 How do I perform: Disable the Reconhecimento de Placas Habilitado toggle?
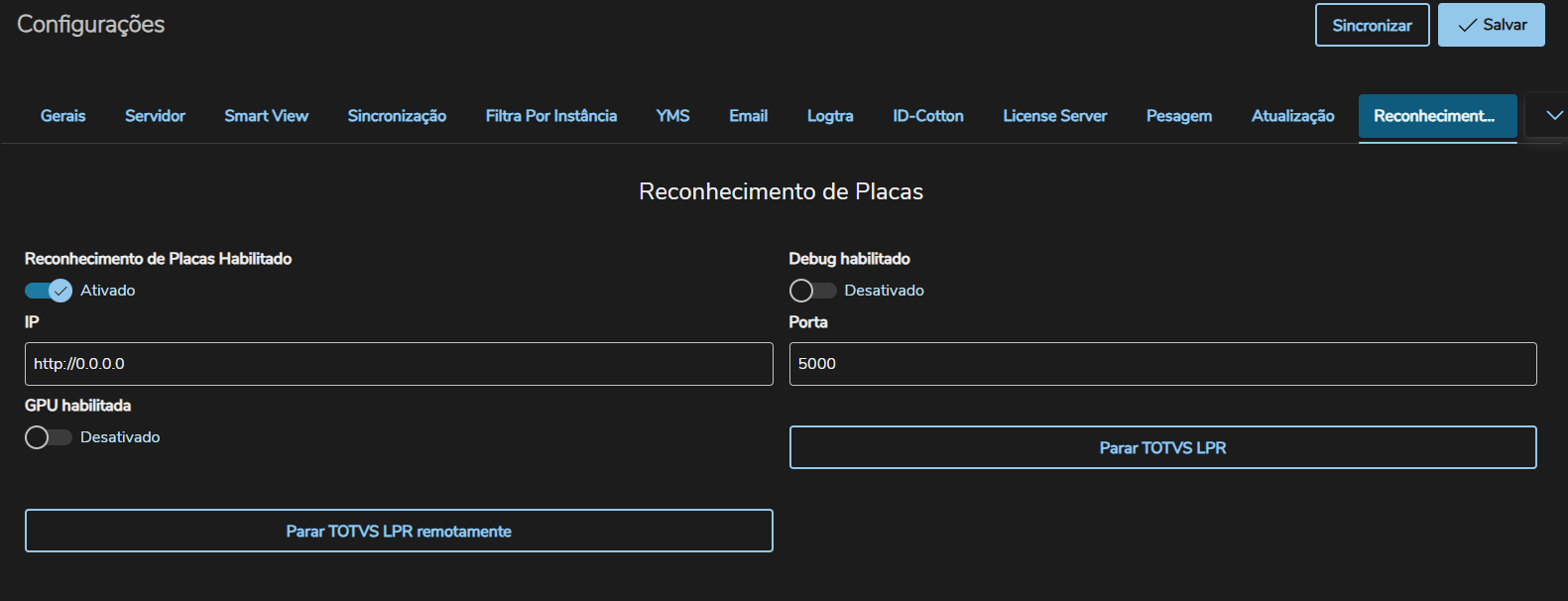49,291
